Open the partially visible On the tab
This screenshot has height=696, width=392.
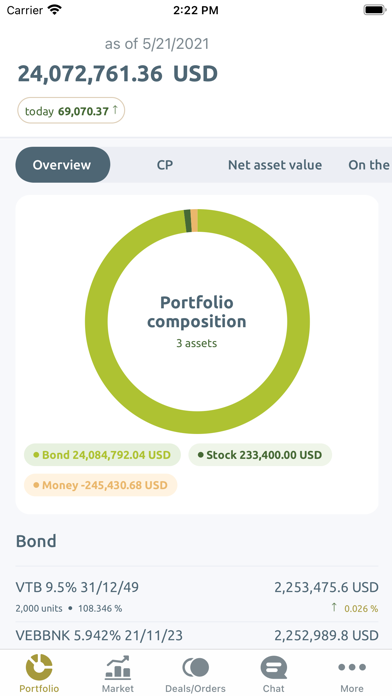369,165
